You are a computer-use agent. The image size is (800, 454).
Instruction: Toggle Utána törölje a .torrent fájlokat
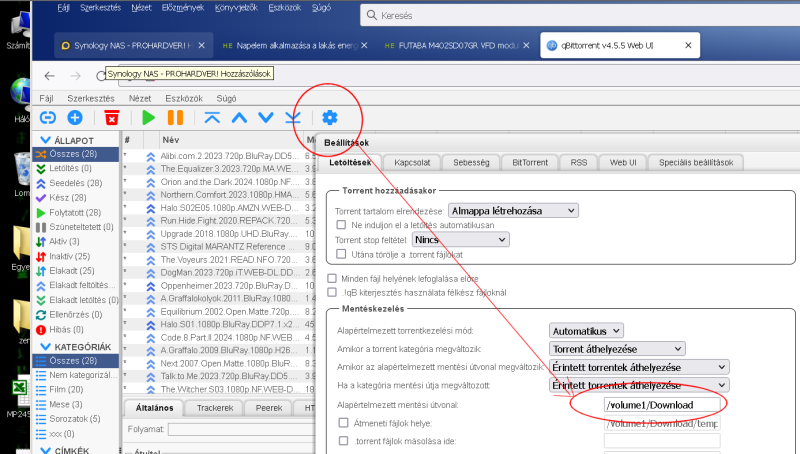click(341, 254)
